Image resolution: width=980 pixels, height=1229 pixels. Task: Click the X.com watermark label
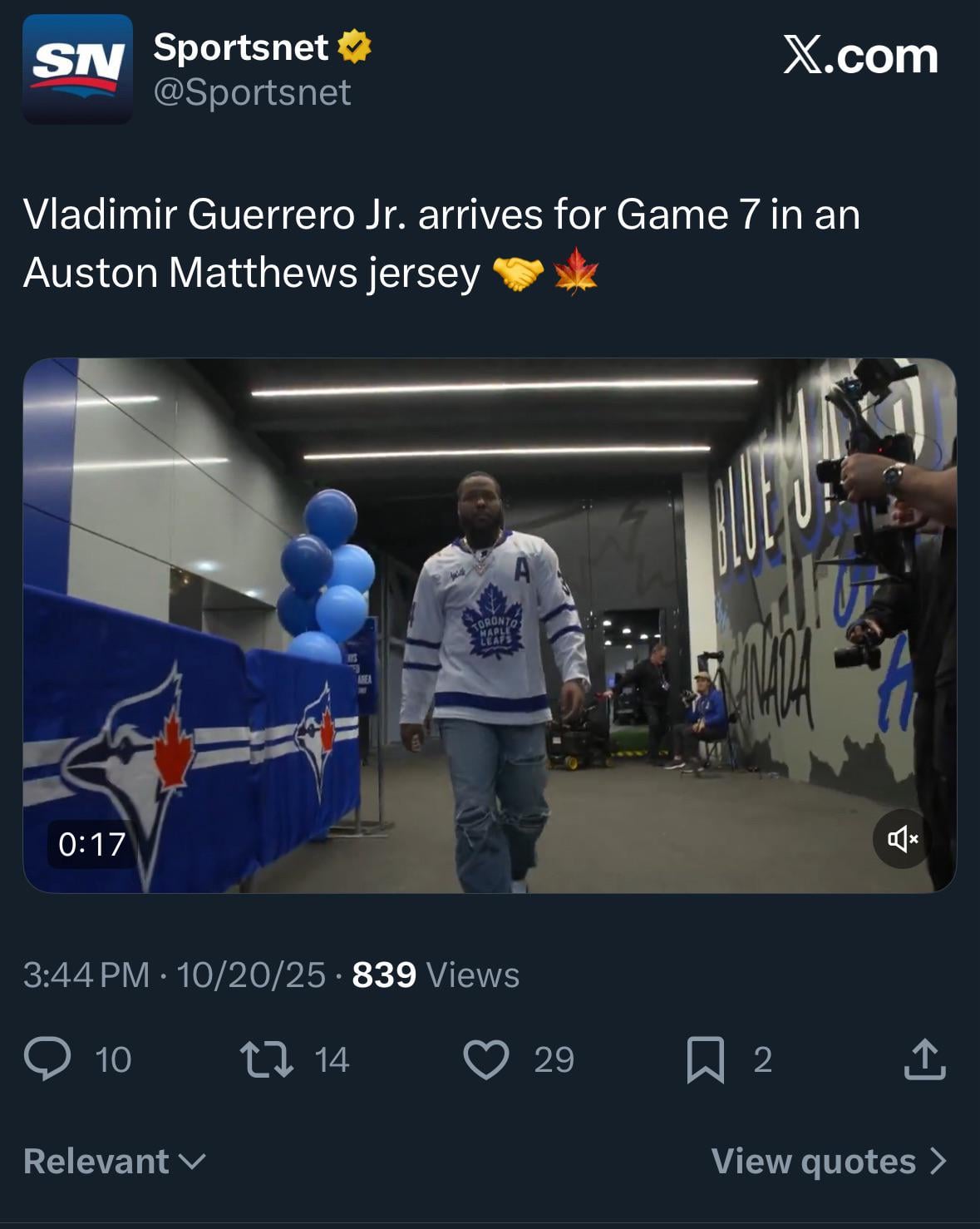click(860, 57)
